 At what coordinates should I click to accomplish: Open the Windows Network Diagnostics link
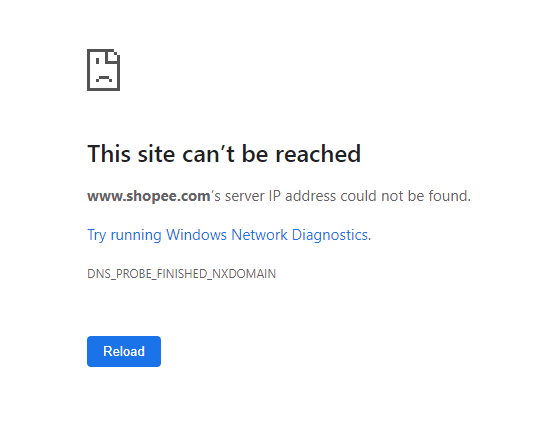point(227,235)
